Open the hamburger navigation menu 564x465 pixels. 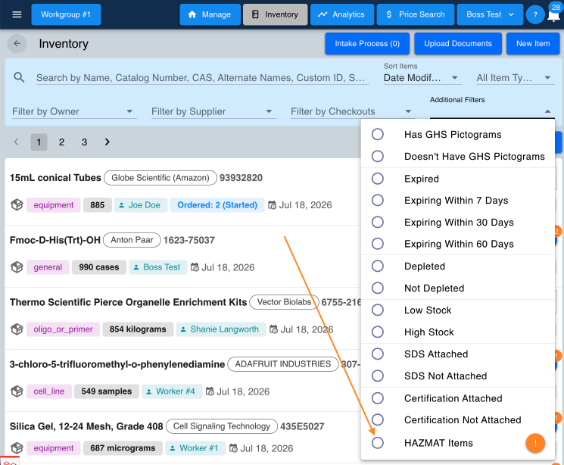click(x=17, y=14)
